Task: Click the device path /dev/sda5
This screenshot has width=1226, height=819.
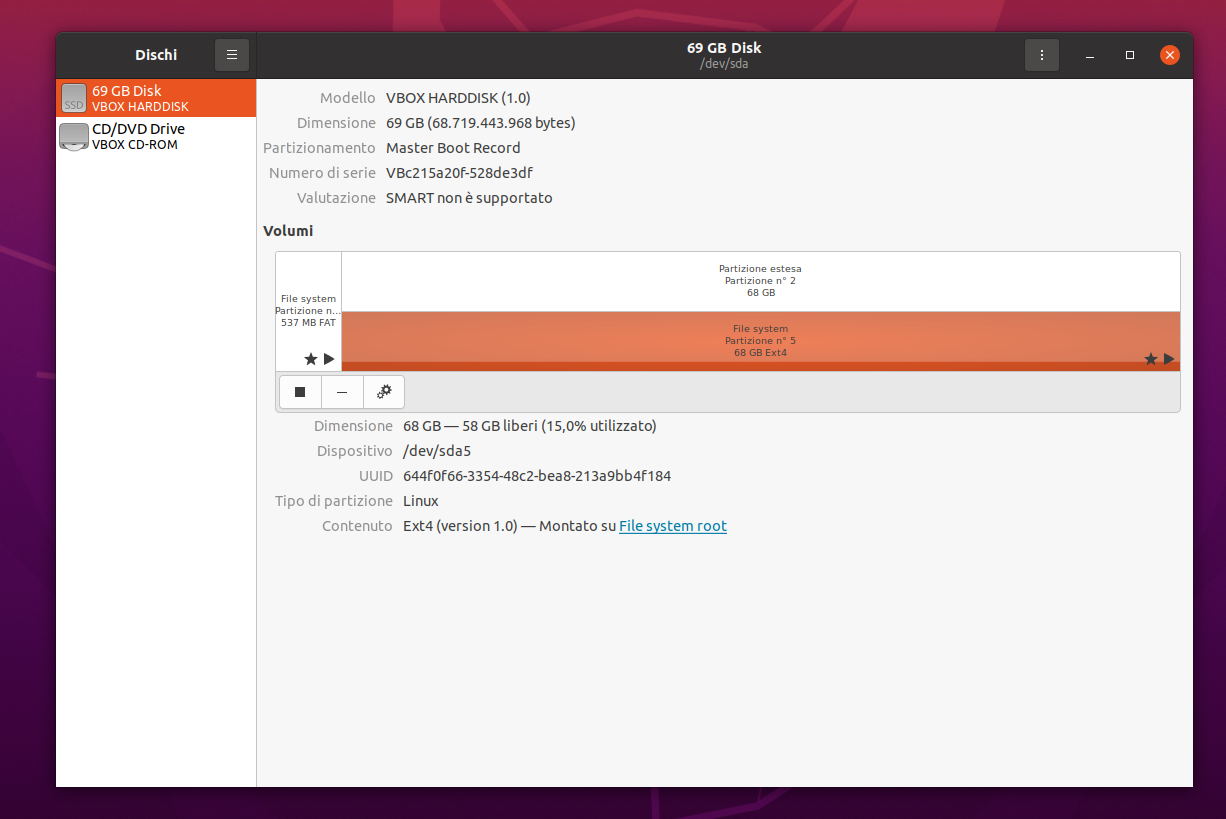Action: (x=437, y=451)
